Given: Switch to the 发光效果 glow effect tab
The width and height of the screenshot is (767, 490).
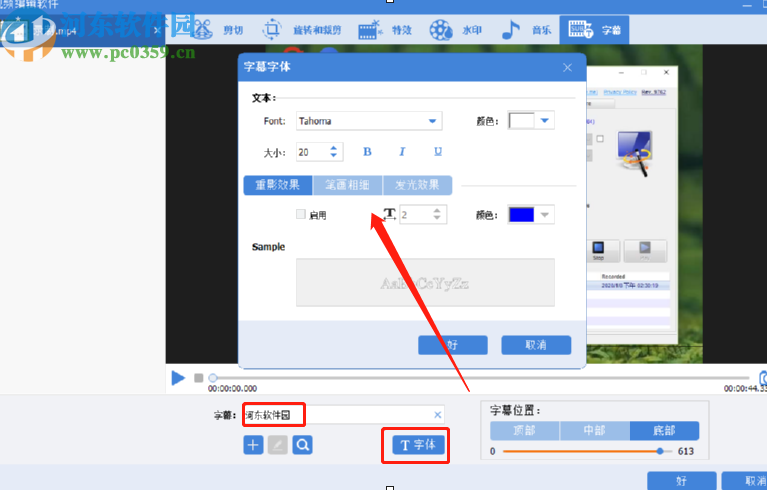Looking at the screenshot, I should tap(417, 185).
